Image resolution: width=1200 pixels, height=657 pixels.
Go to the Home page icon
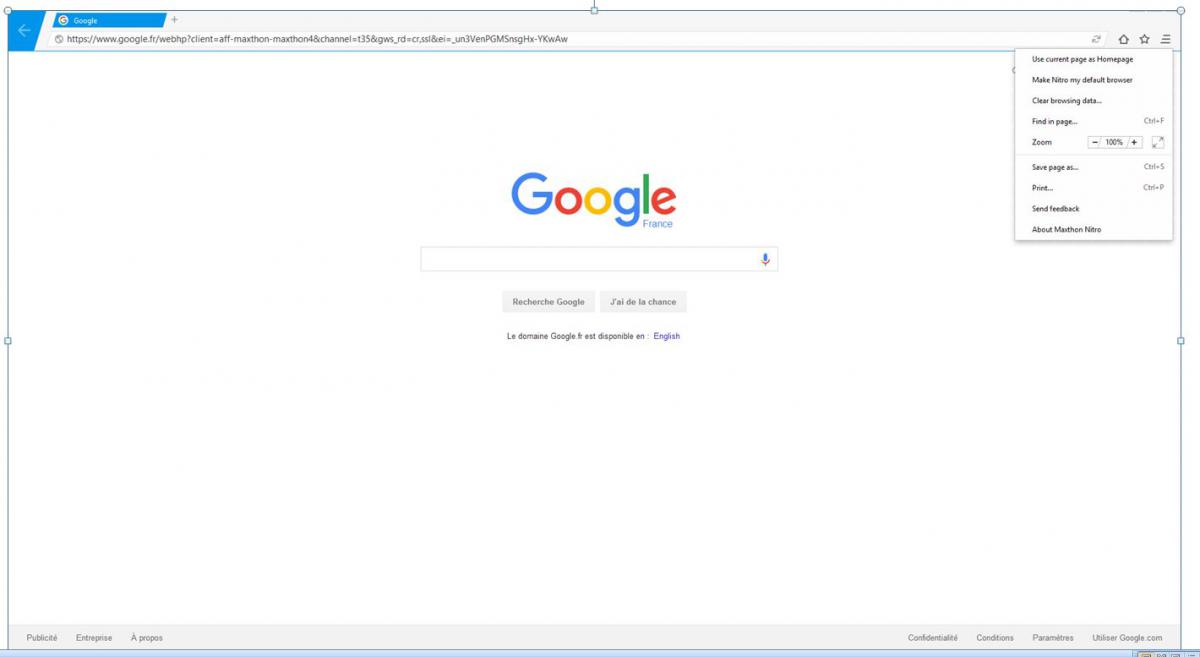point(1123,39)
